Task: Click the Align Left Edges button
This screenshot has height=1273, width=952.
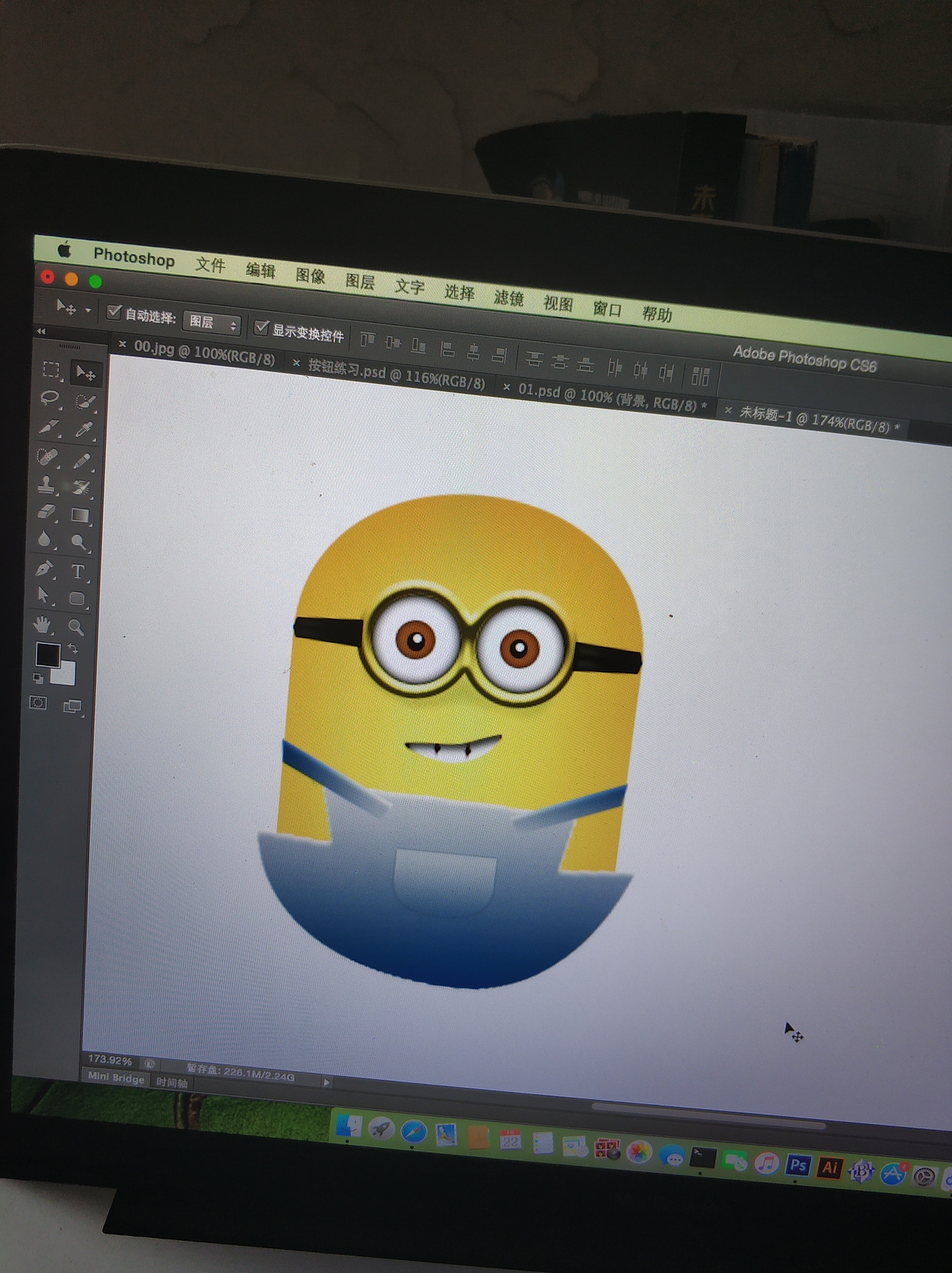Action: (x=447, y=349)
